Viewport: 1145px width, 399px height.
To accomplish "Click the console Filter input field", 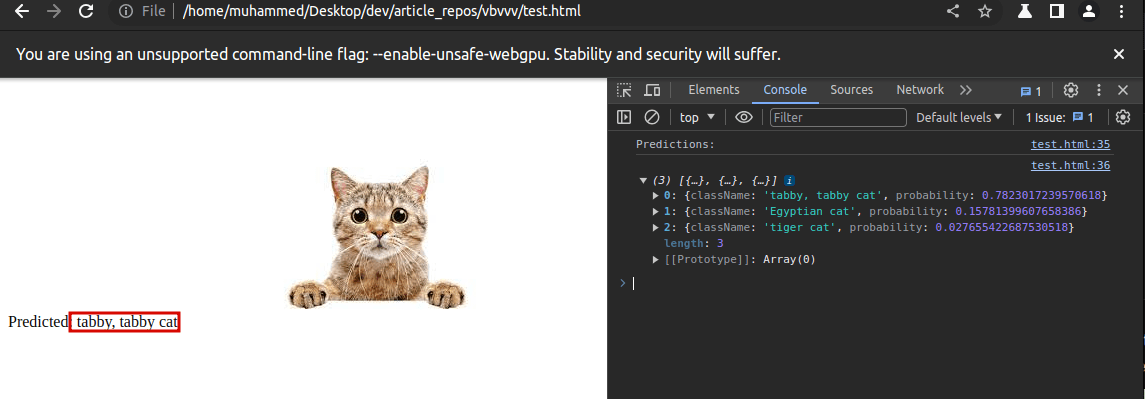I will coord(838,117).
